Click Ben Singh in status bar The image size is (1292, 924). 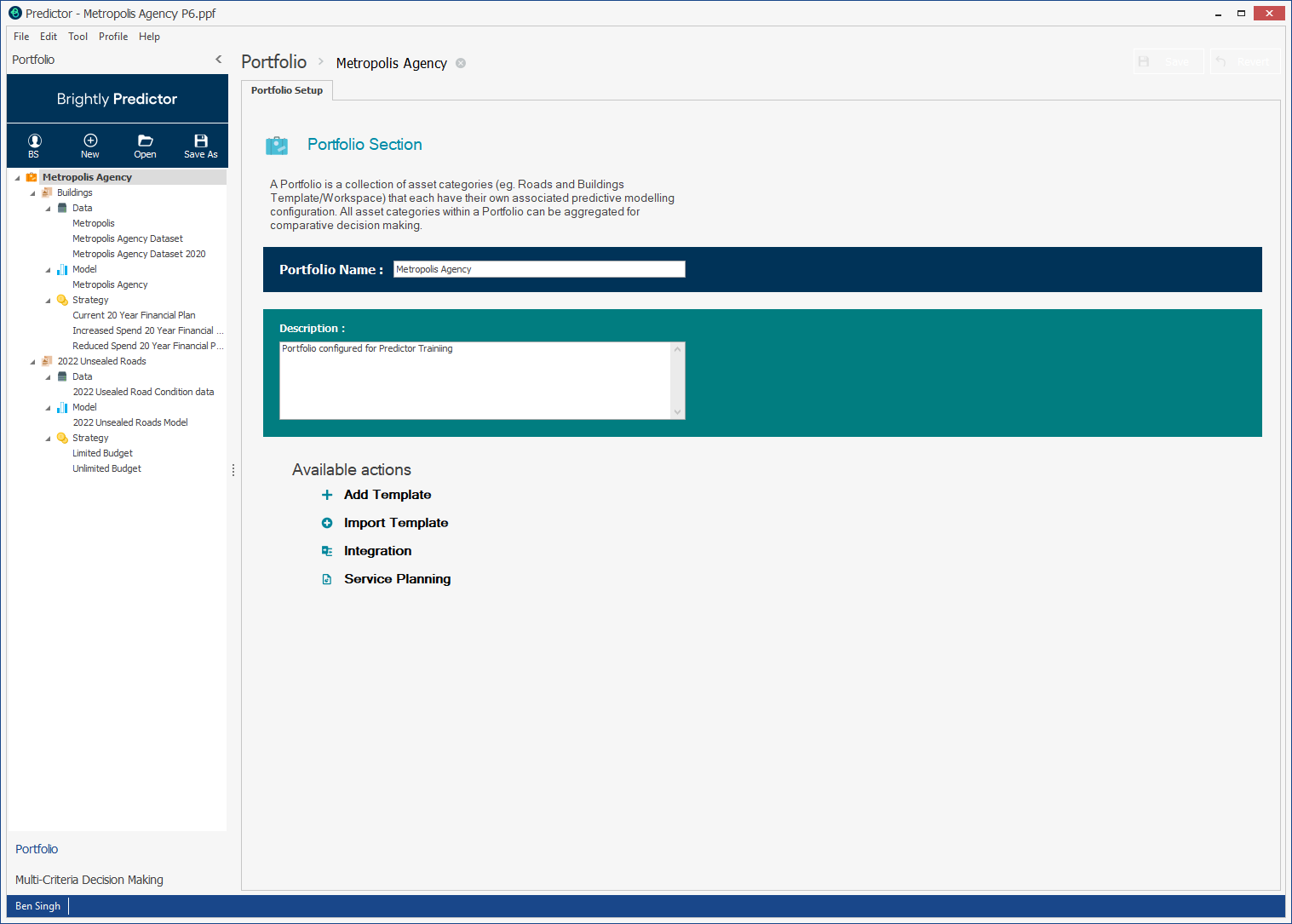[x=37, y=906]
